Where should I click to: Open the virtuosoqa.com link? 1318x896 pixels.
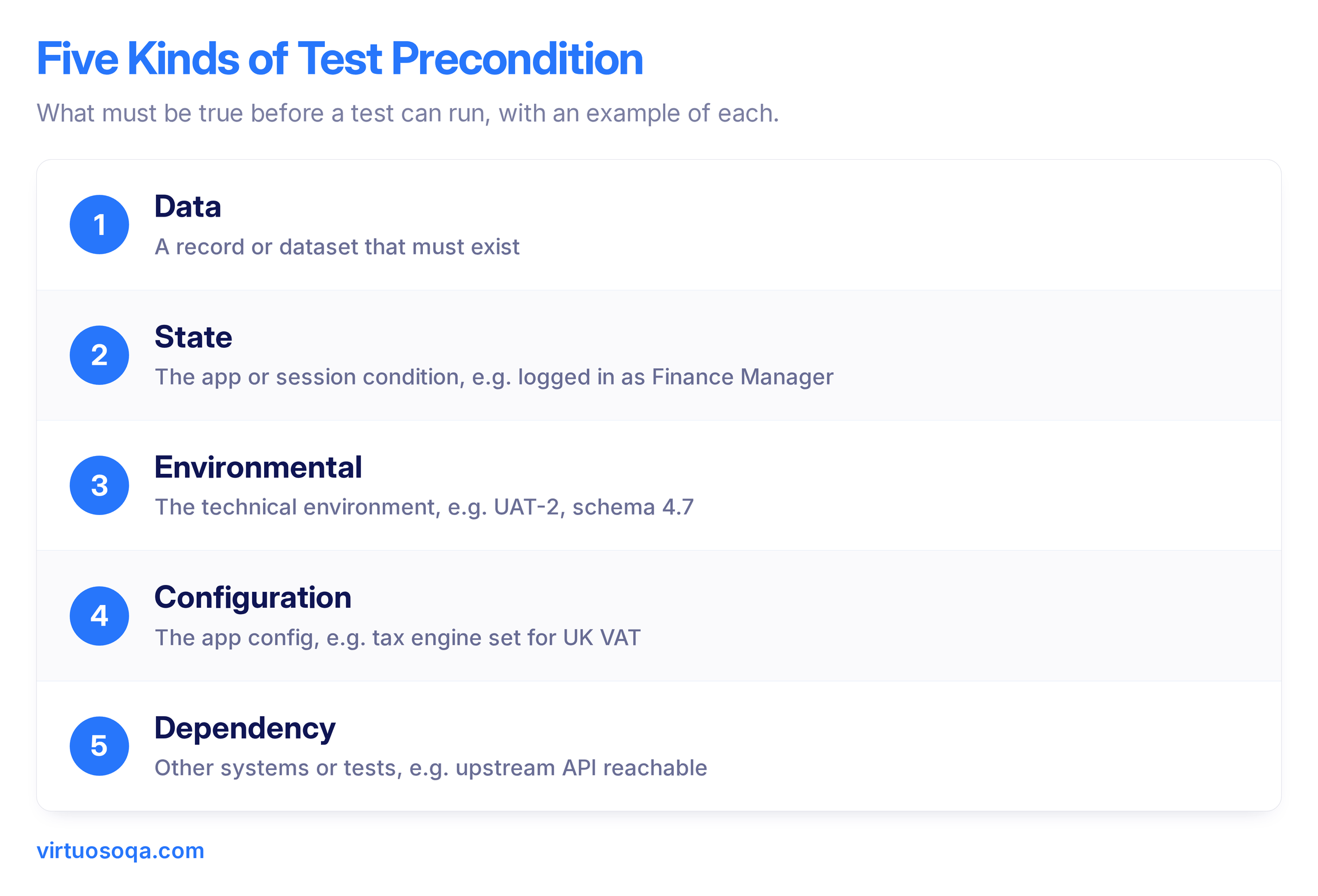pos(120,851)
